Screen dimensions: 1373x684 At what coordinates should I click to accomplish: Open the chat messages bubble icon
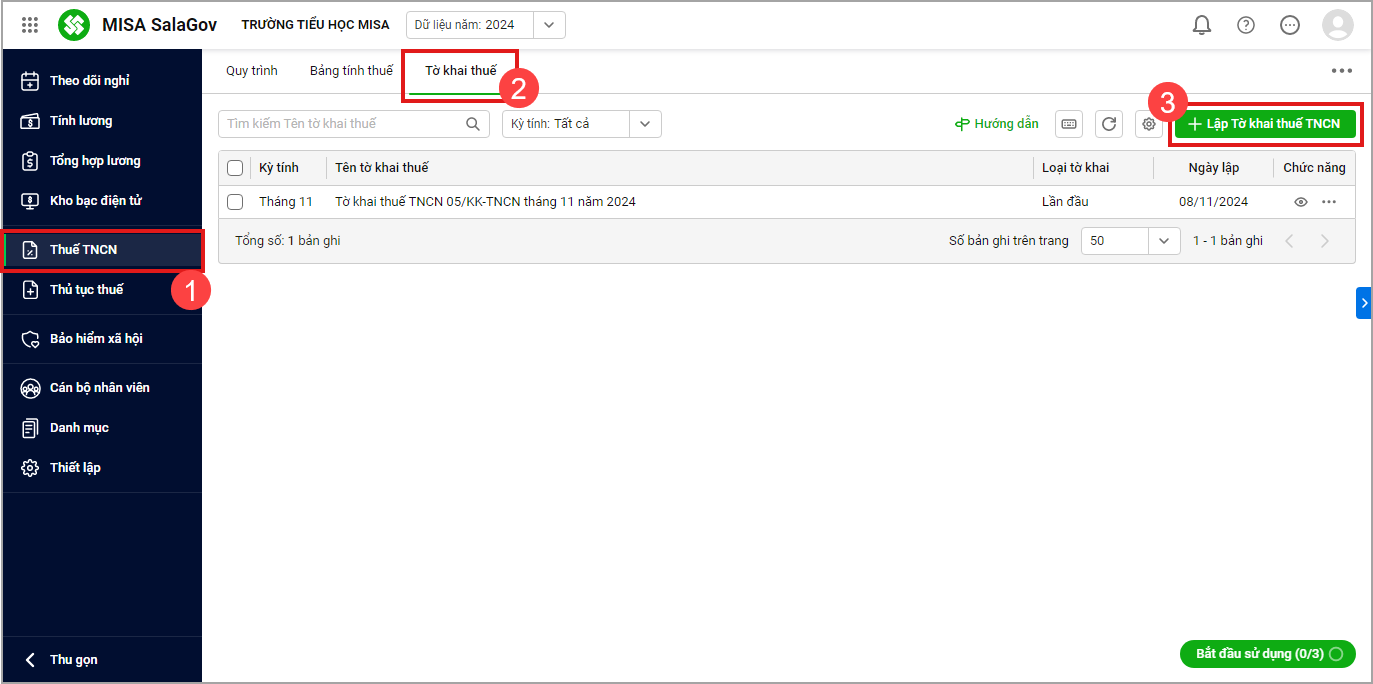pyautogui.click(x=1290, y=25)
